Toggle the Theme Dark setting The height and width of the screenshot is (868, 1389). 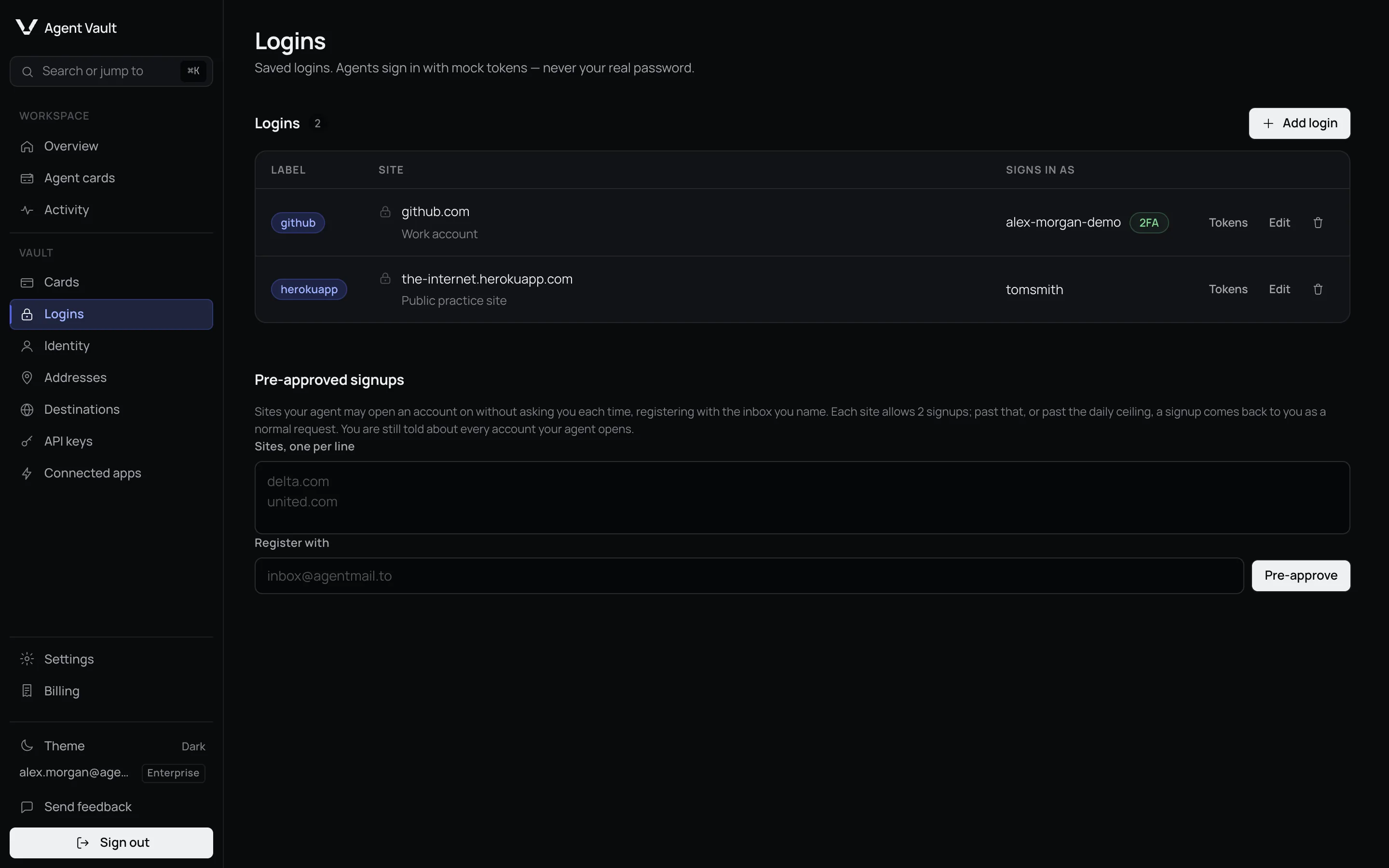[x=111, y=746]
